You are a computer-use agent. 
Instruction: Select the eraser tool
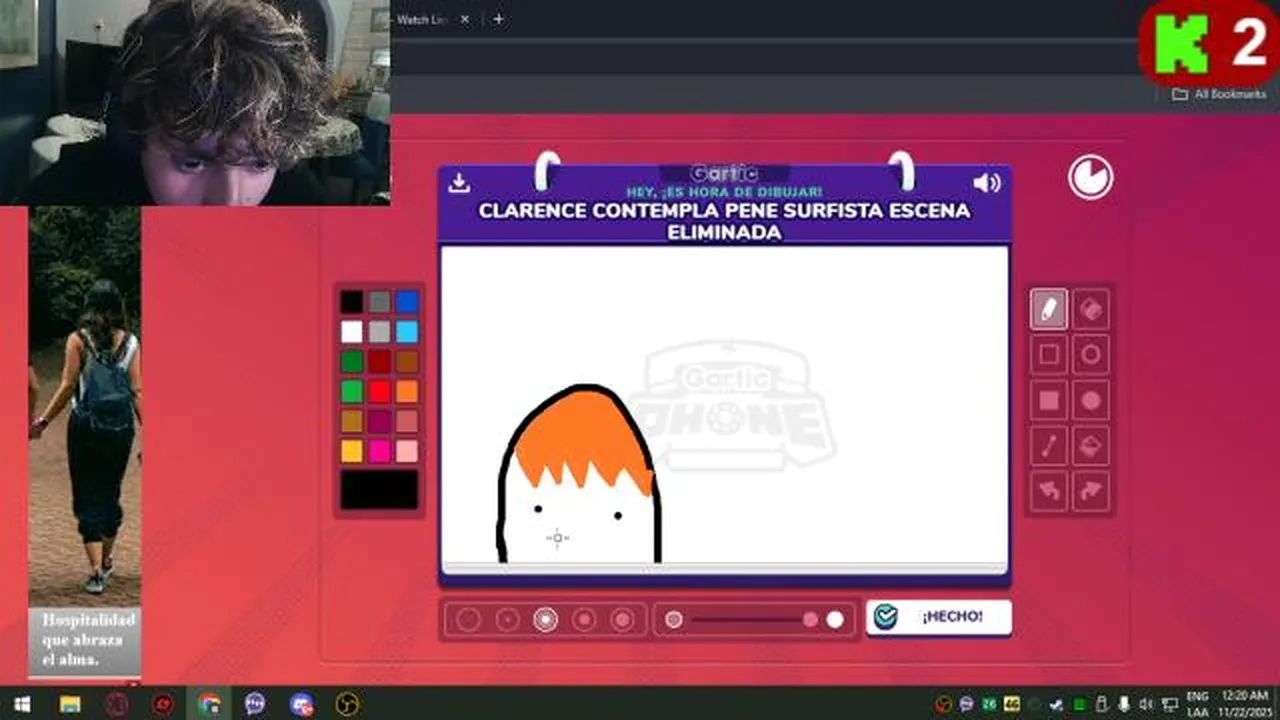point(1091,309)
